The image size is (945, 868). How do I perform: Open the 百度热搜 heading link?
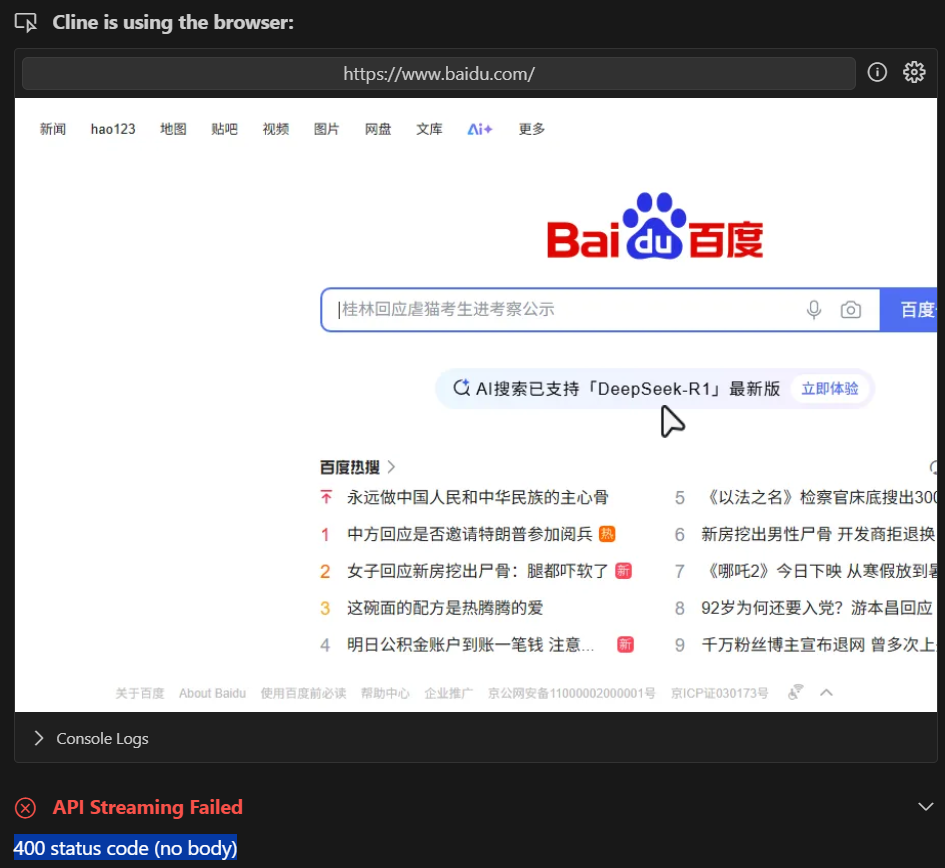(350, 467)
